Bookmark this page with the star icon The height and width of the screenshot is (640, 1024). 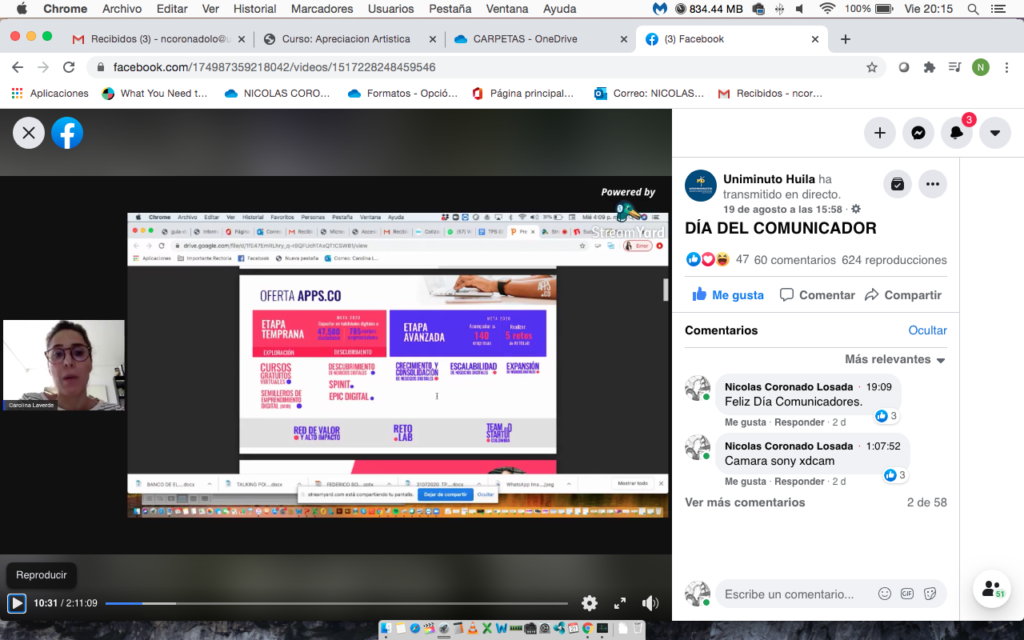pos(872,67)
